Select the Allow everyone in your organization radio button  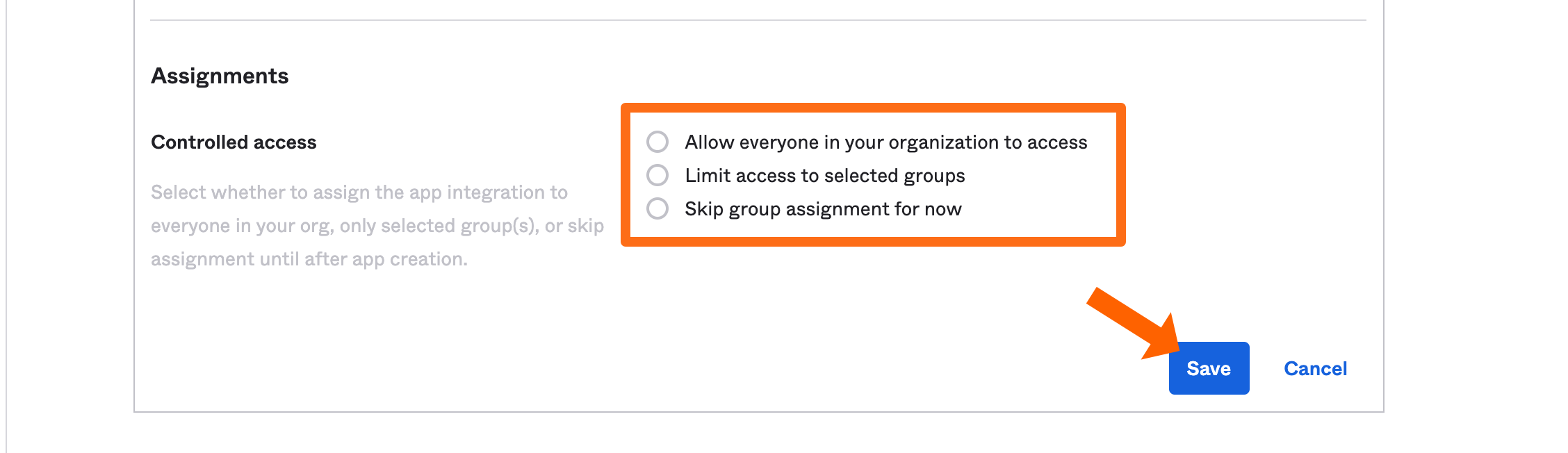tap(658, 142)
